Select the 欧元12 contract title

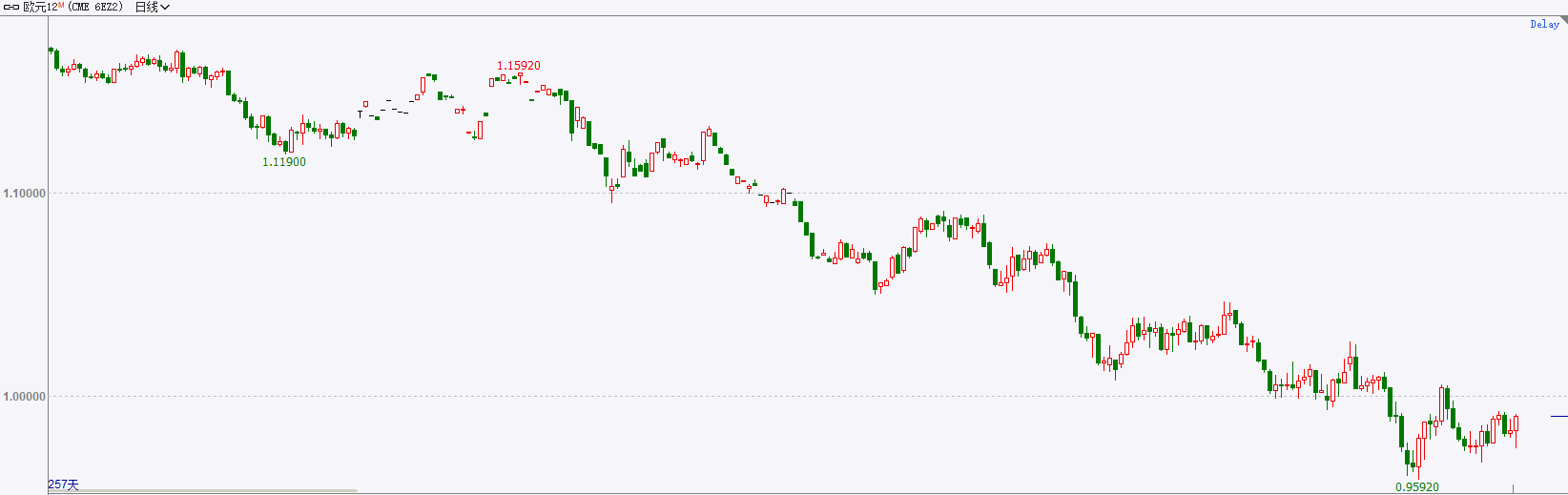41,7
